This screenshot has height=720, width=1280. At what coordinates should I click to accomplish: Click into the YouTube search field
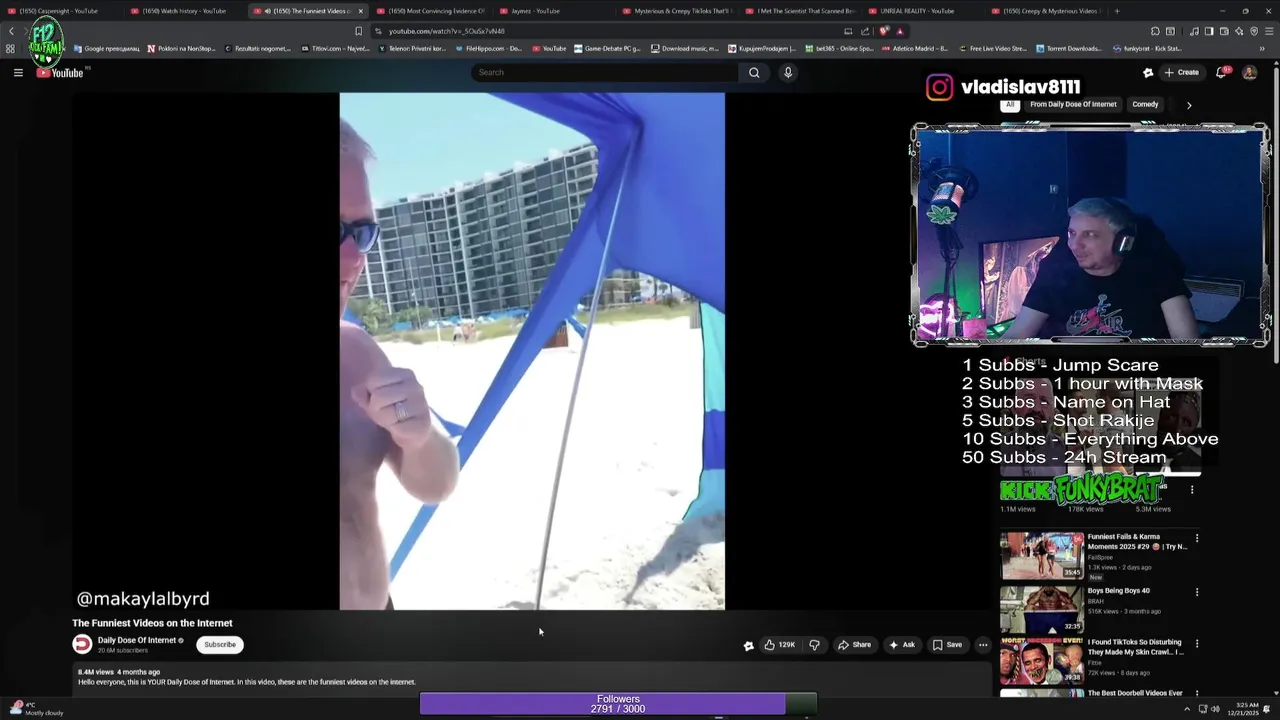(x=605, y=72)
